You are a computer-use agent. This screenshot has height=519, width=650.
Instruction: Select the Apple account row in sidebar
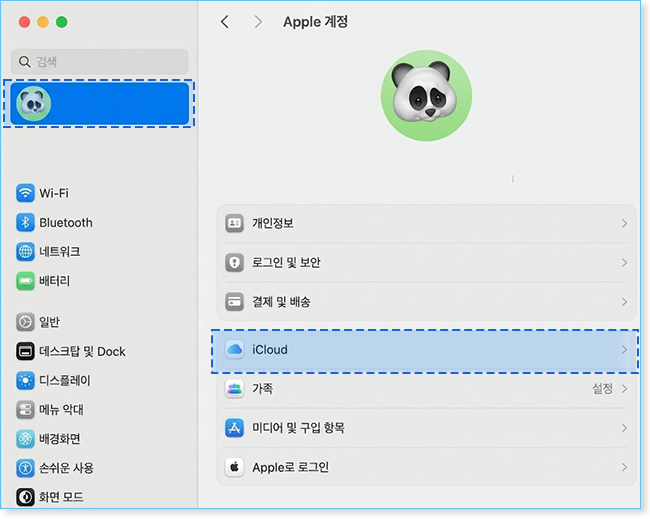[99, 103]
